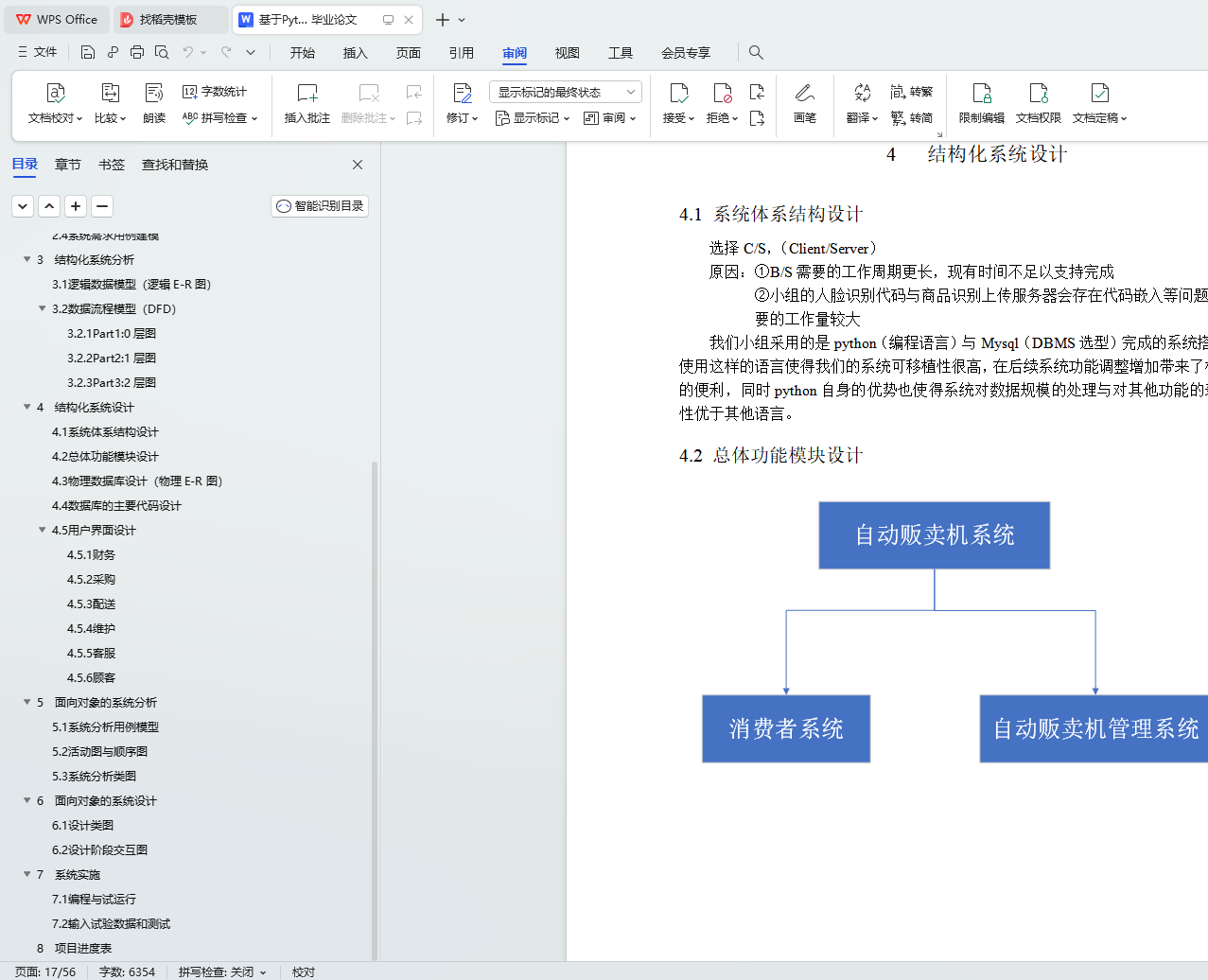Screen dimensions: 1208x980
Task: Collapse the 5 面向对象的系统分析 section
Action: [26, 702]
